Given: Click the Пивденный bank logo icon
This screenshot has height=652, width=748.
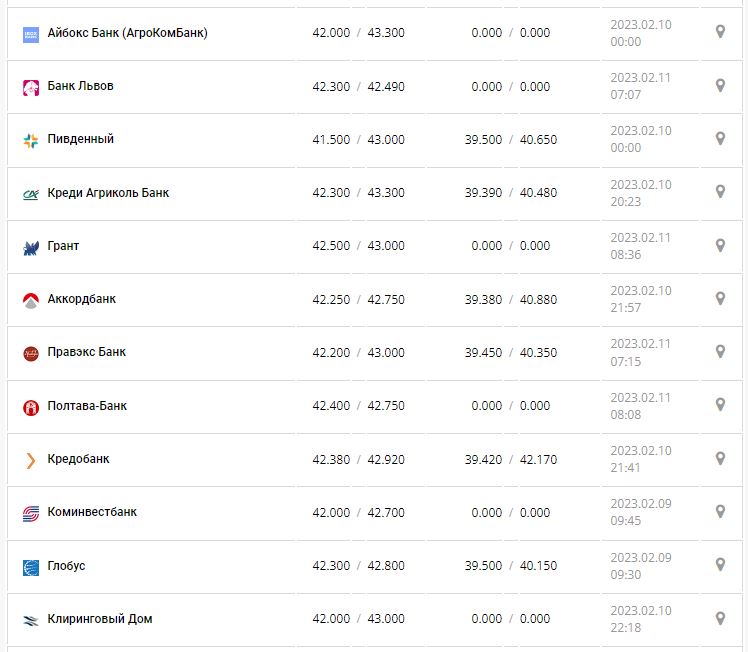Looking at the screenshot, I should point(30,140).
